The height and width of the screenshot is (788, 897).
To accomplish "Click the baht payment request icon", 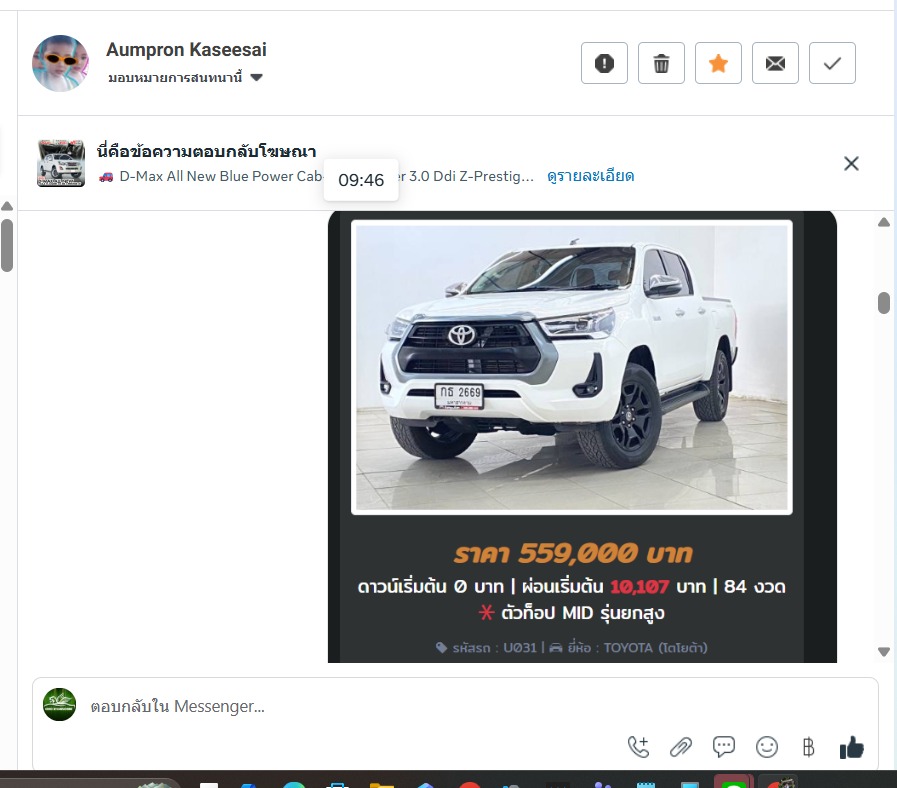I will point(808,747).
